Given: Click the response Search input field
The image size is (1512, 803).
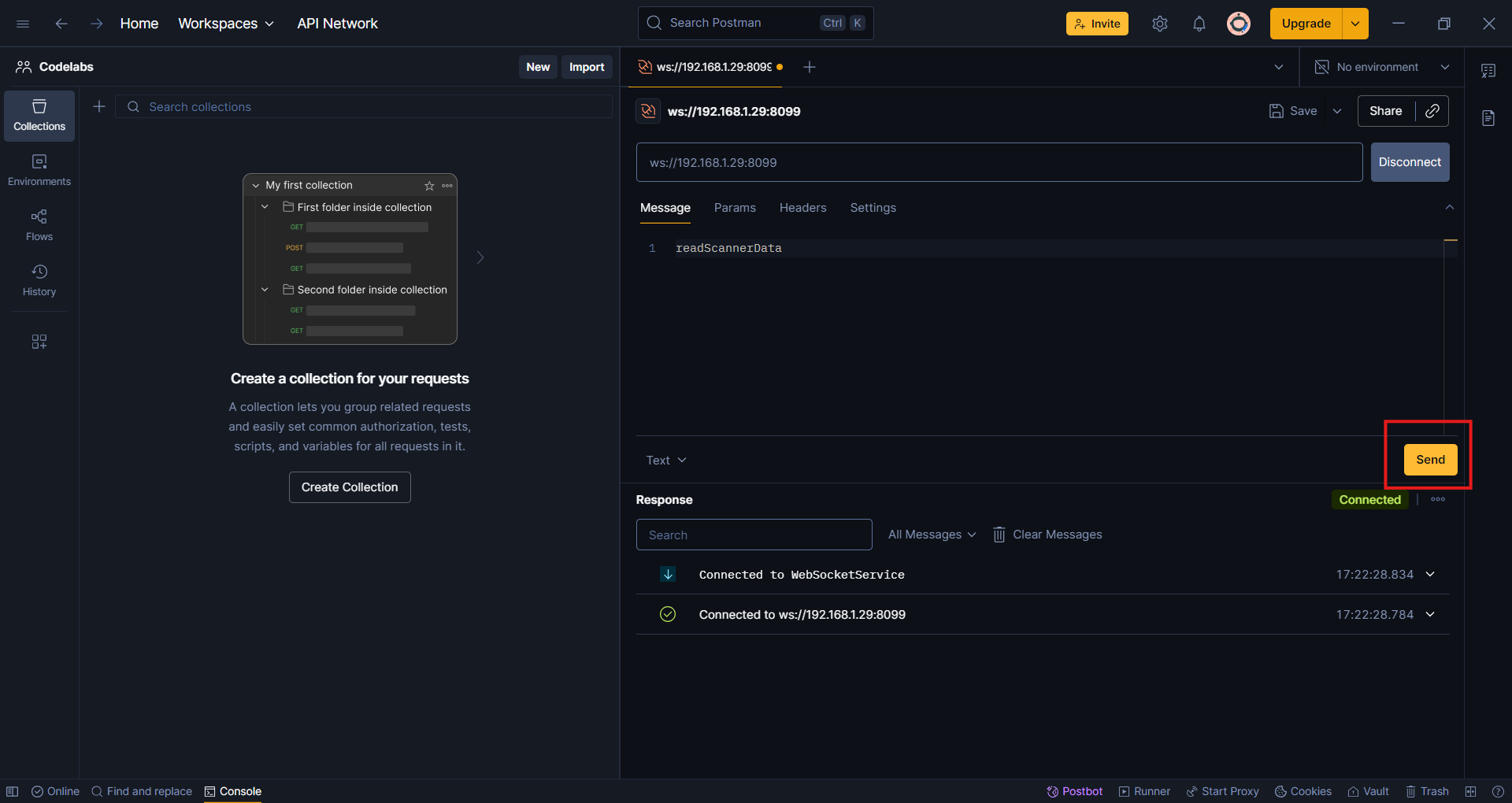Looking at the screenshot, I should pos(754,535).
